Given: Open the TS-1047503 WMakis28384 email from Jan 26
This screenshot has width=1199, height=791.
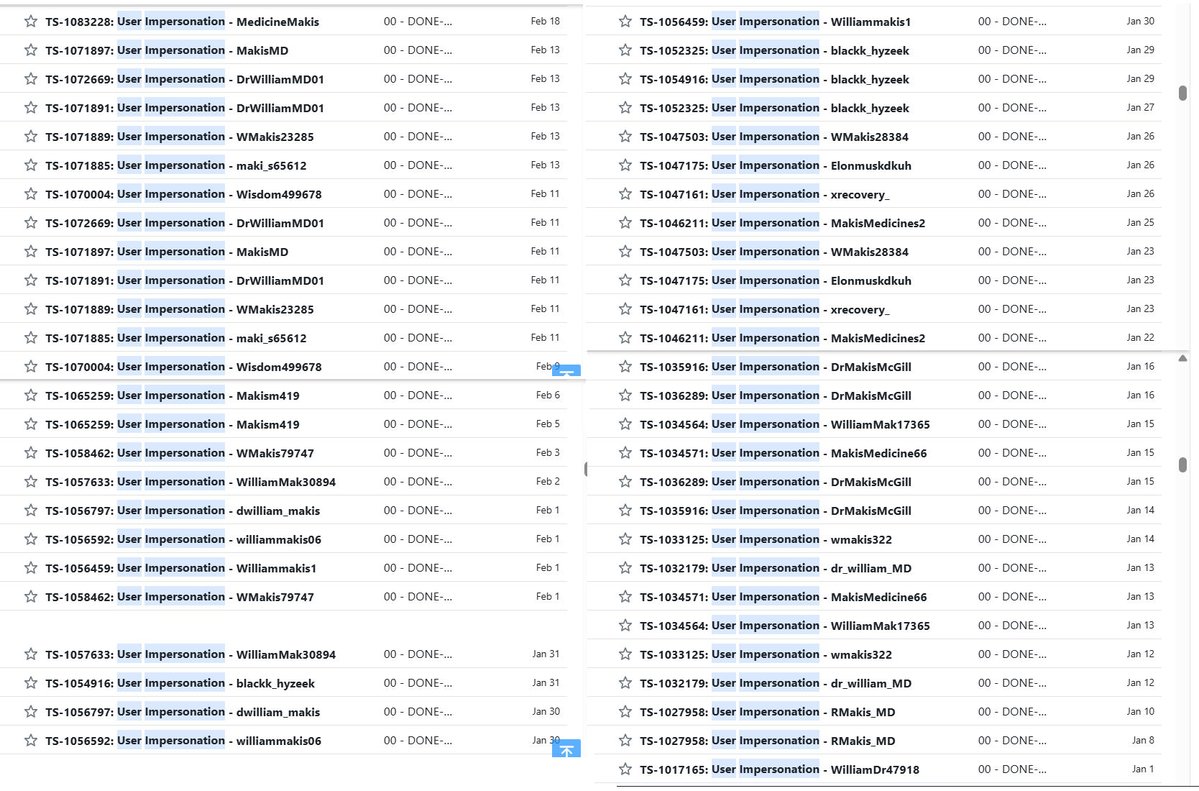Looking at the screenshot, I should [874, 136].
